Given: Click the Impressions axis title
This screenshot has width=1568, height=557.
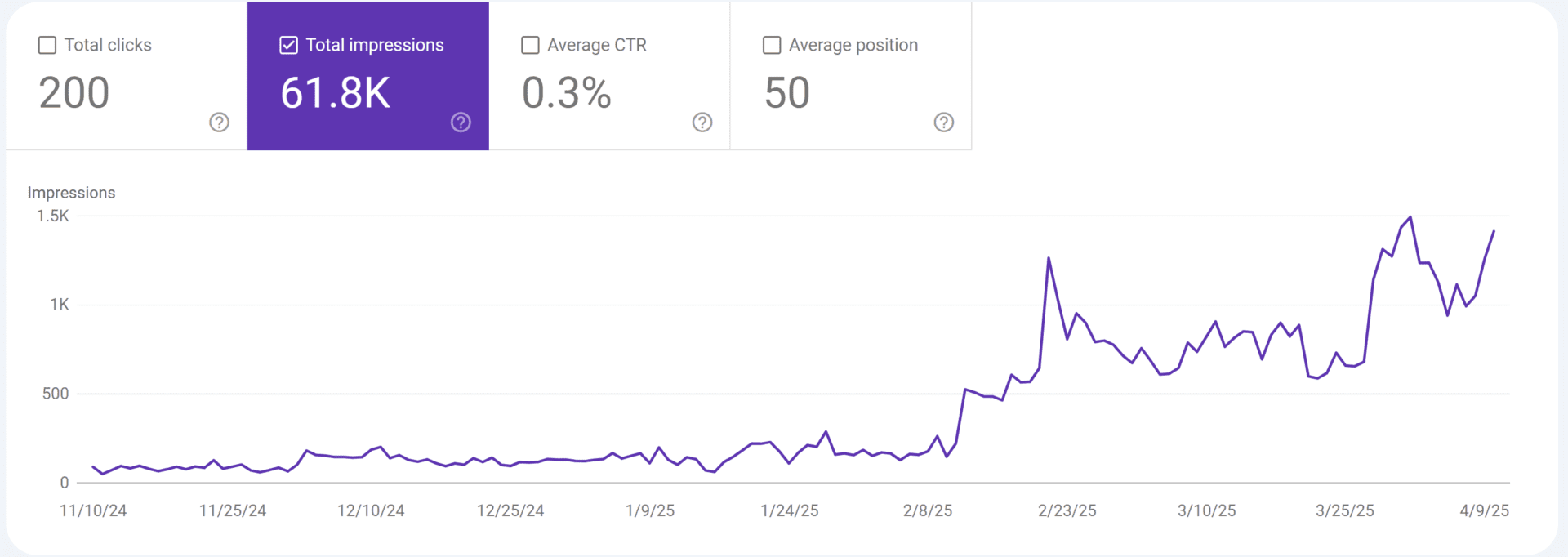Looking at the screenshot, I should [x=72, y=192].
